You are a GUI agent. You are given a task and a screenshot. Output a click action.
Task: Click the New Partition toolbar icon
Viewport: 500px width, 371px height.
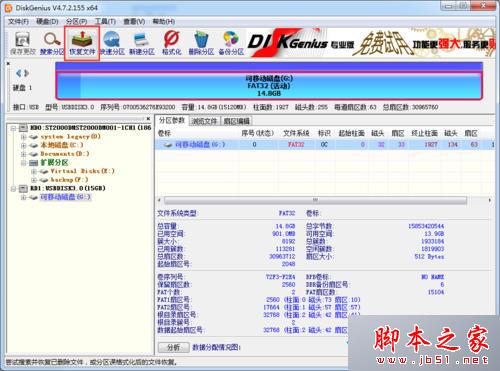pyautogui.click(x=142, y=43)
